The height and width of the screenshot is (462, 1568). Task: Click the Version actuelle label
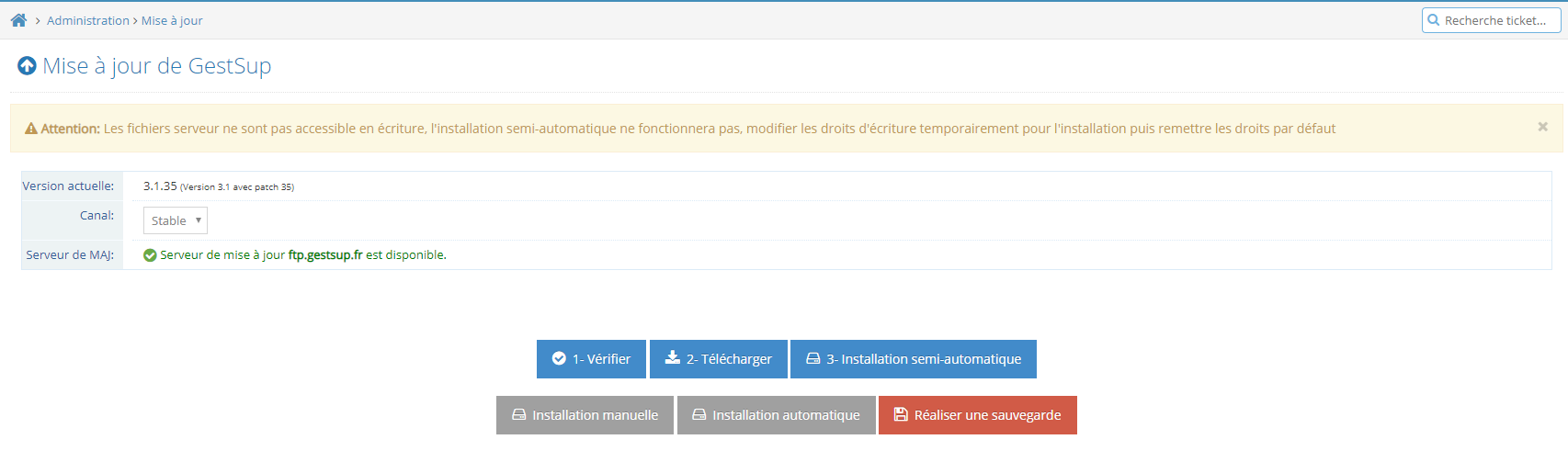68,186
